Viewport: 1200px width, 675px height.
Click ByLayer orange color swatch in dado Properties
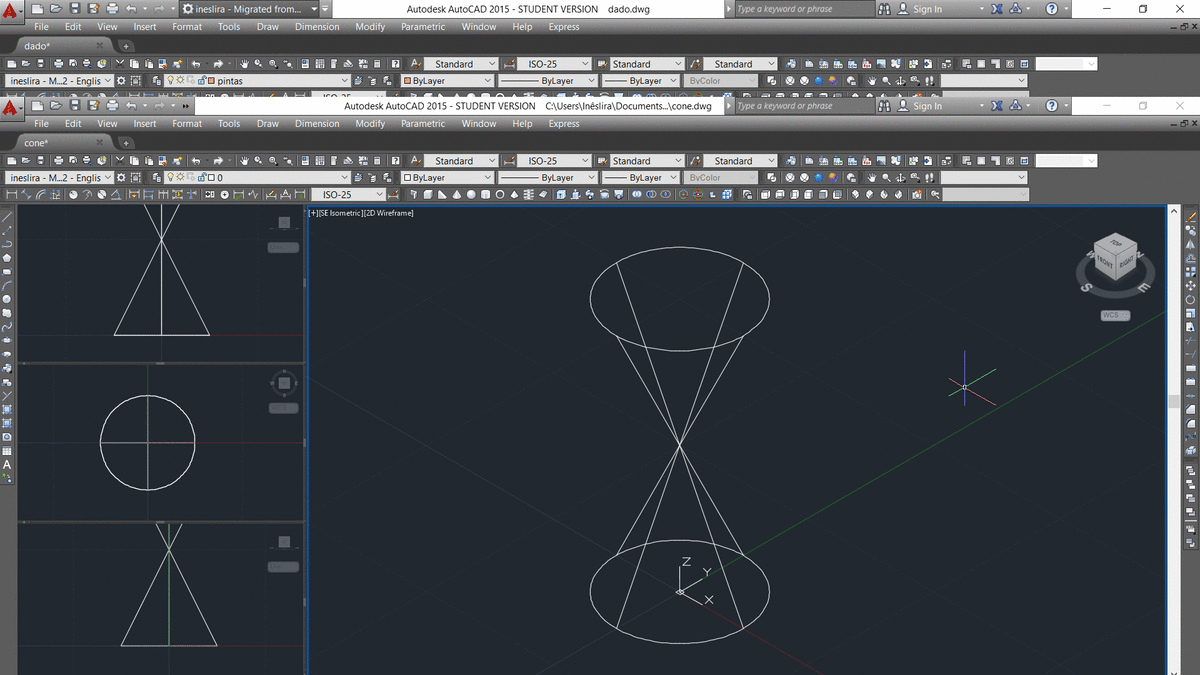coord(407,81)
